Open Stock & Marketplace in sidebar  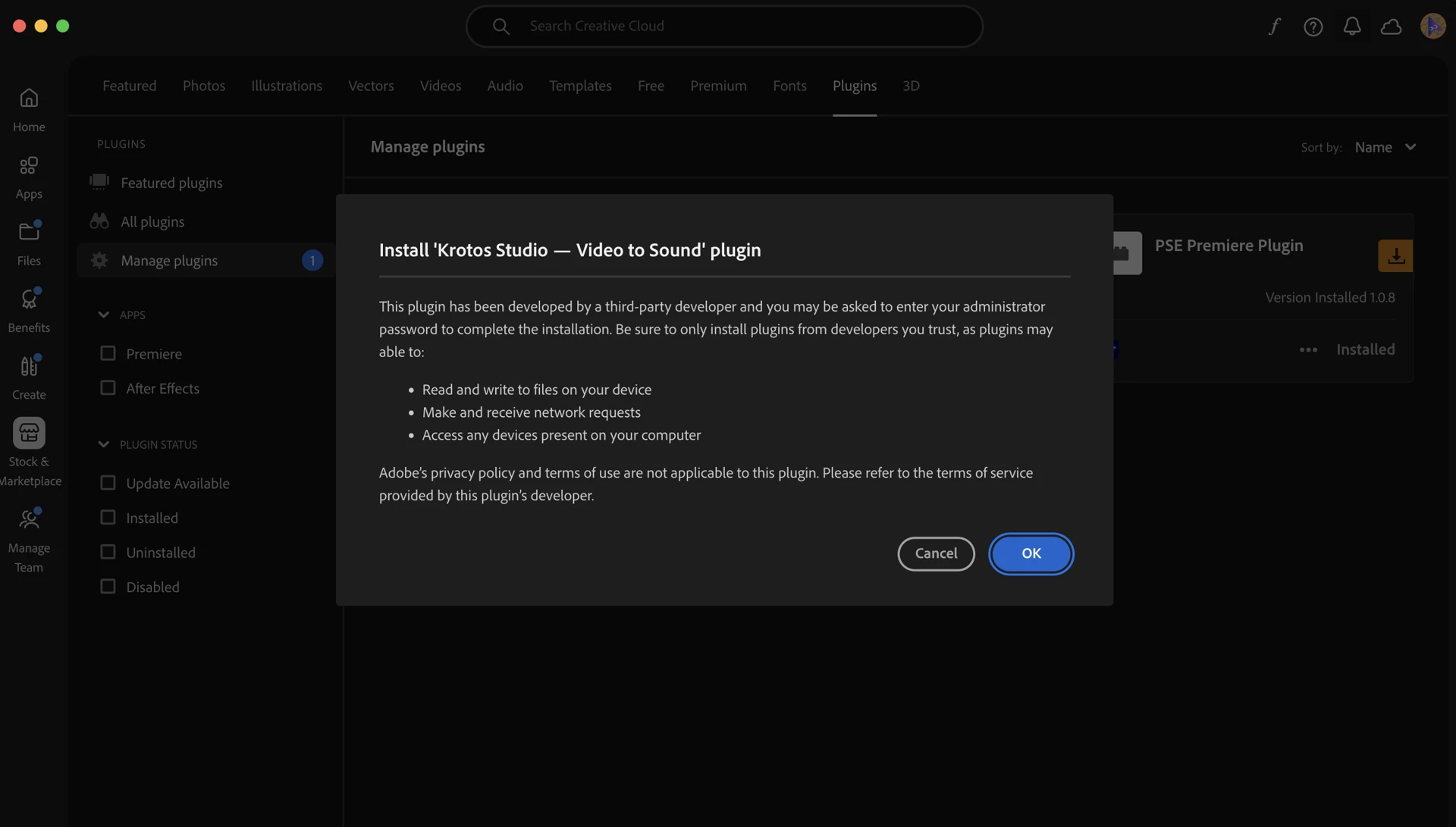[x=29, y=453]
